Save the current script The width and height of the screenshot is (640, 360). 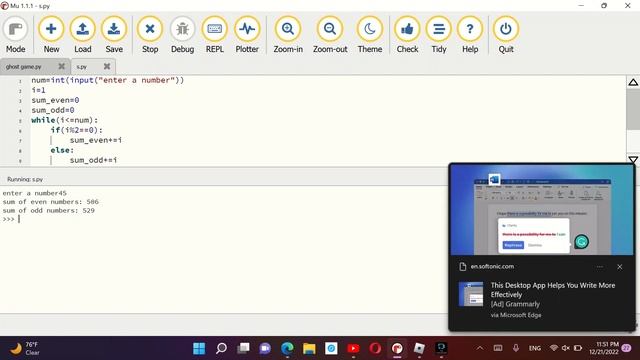(x=114, y=35)
